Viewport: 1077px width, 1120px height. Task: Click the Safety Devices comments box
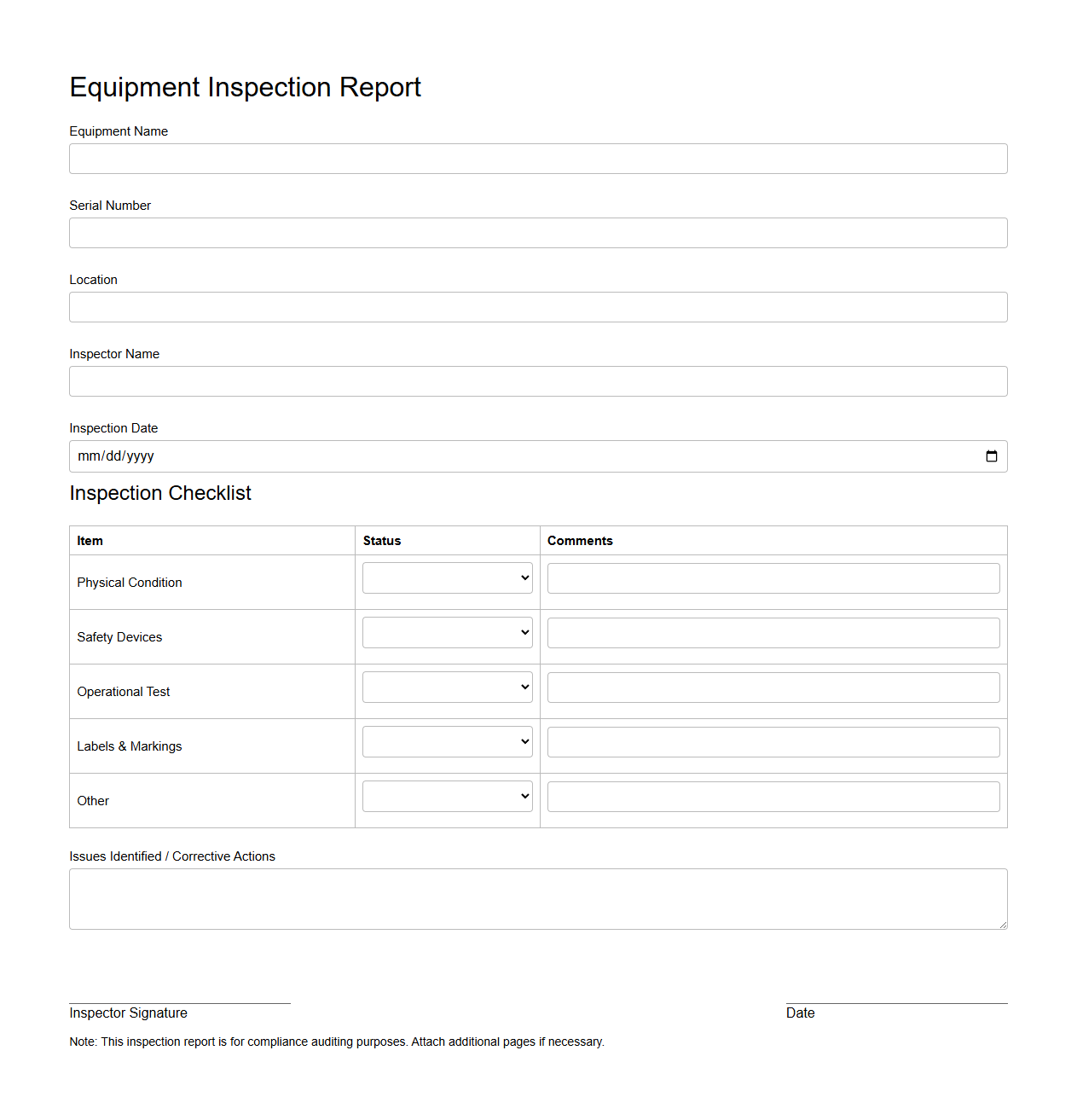[773, 632]
